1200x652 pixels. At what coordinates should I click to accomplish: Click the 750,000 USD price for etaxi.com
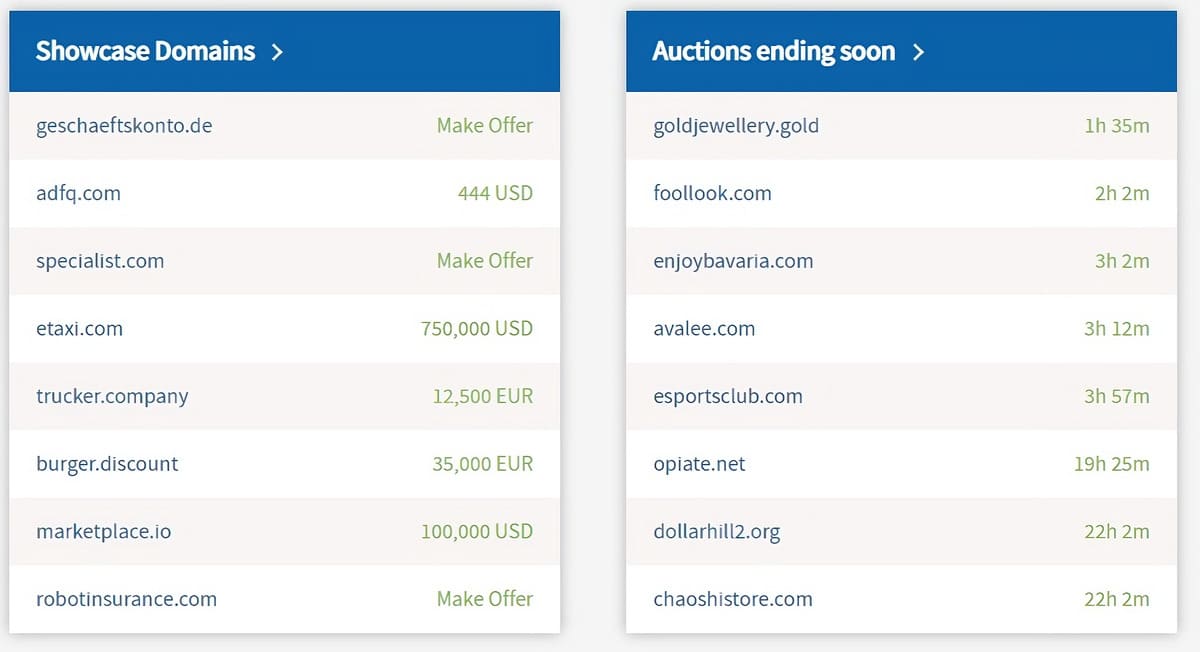[475, 328]
